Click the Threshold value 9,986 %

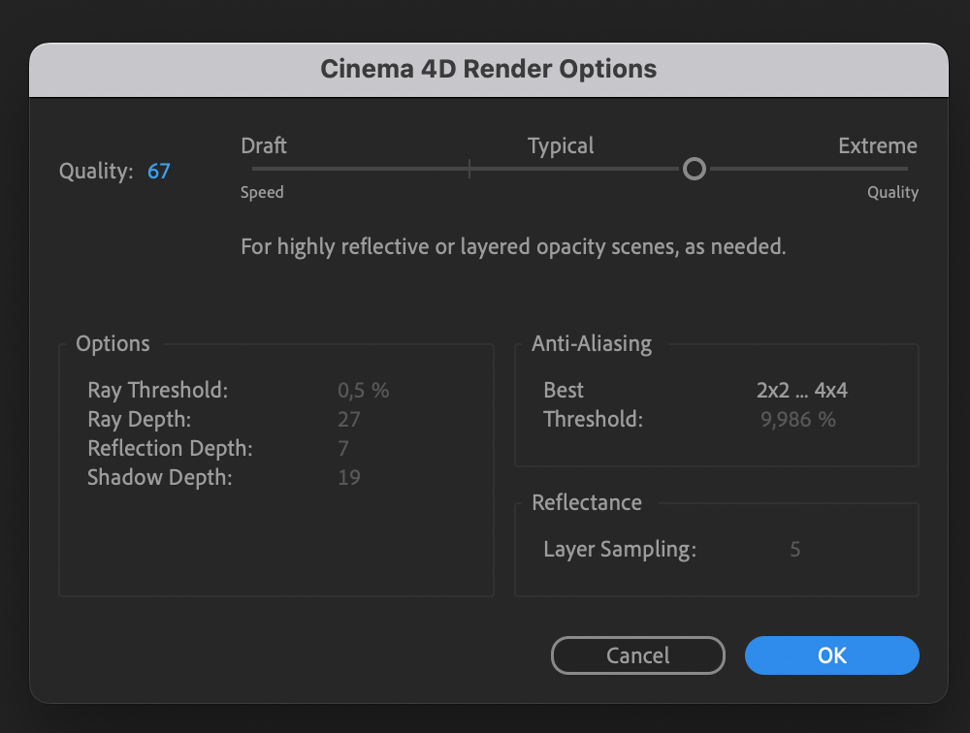(798, 419)
